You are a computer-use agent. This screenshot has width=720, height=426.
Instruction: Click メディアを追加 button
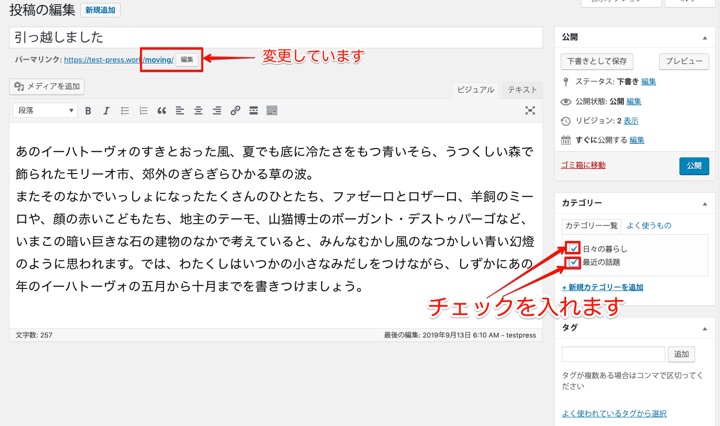pos(47,86)
